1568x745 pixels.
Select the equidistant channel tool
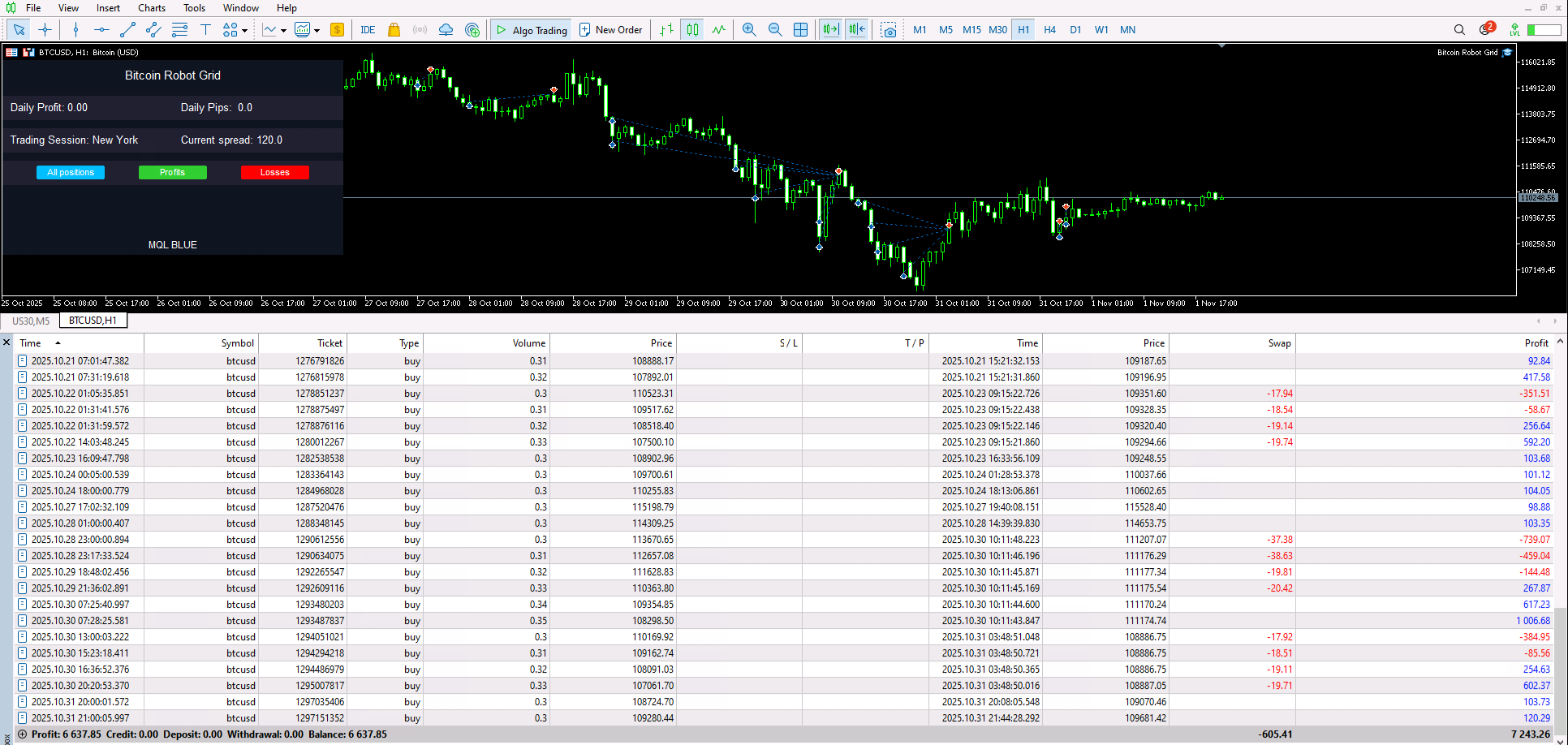click(x=153, y=30)
